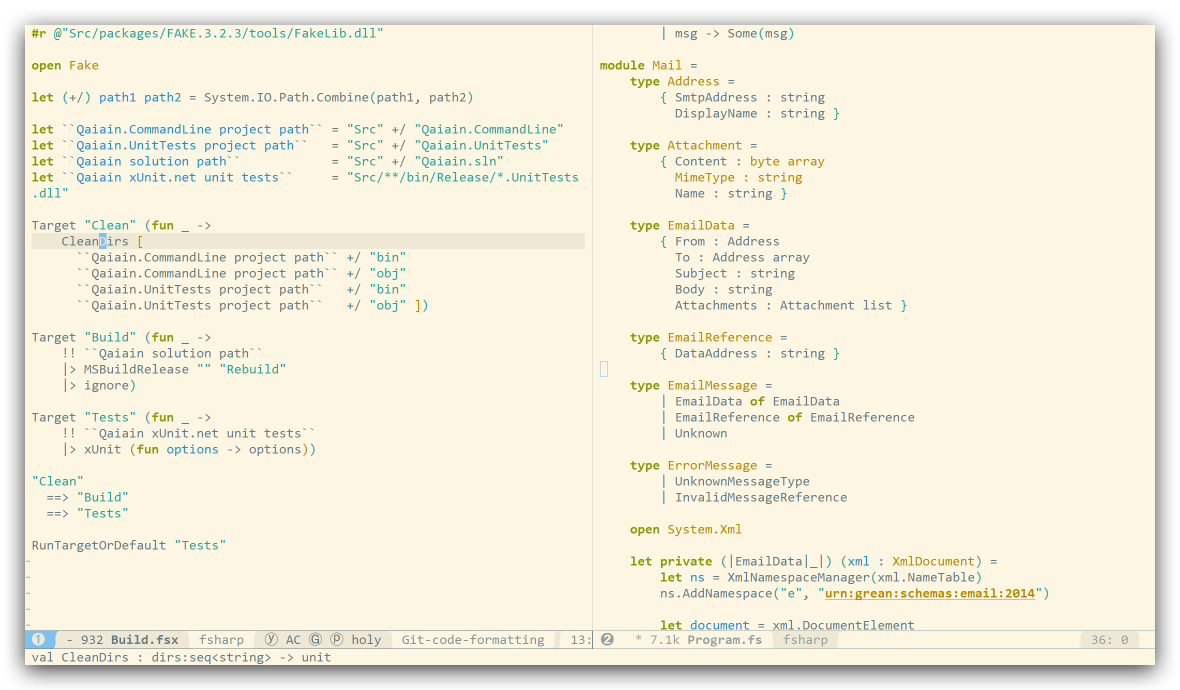The height and width of the screenshot is (690, 1180).
Task: Click 'Attachments : Attachment list' field
Action: [x=783, y=305]
